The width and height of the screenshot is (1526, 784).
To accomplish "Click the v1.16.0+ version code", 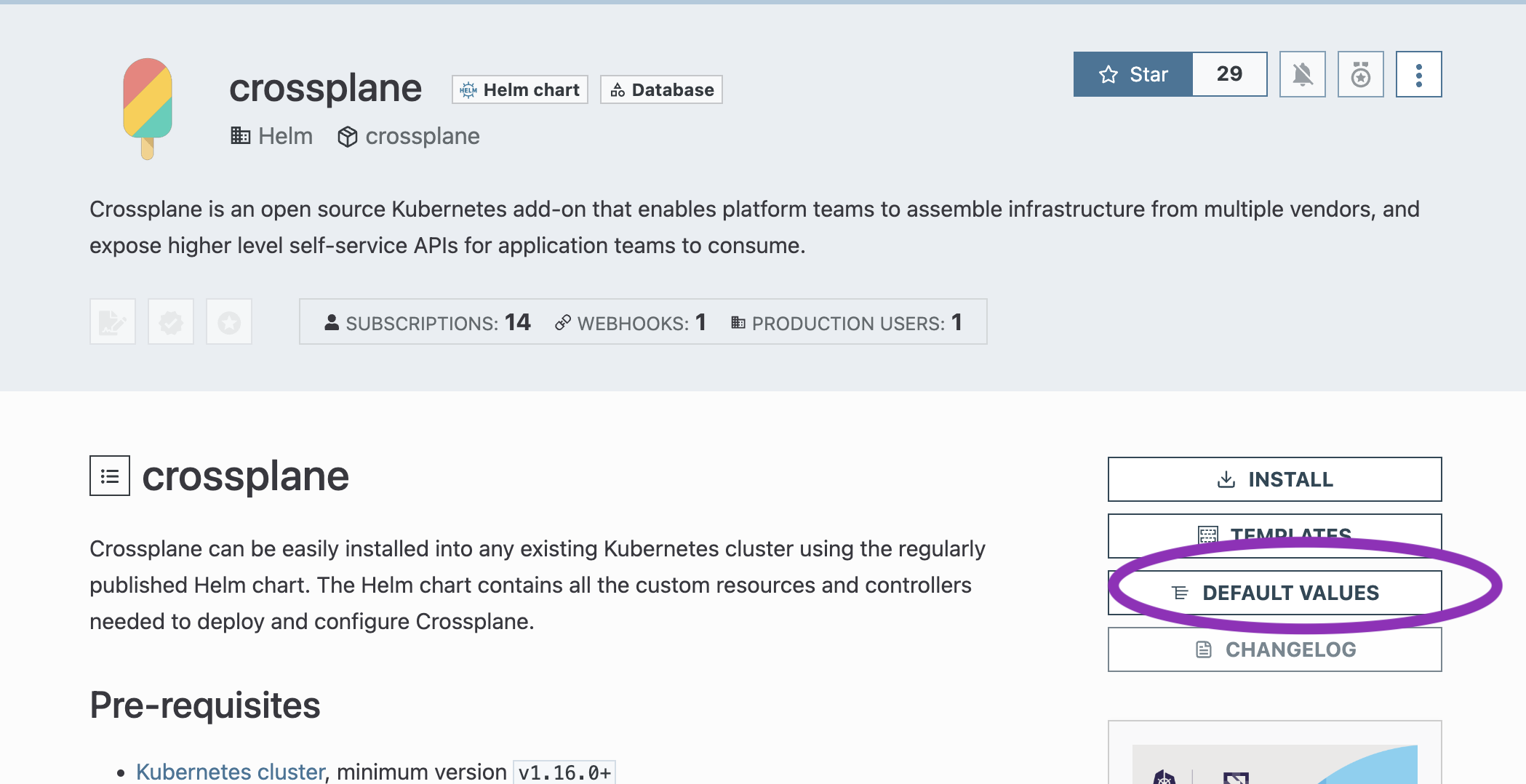I will [564, 772].
